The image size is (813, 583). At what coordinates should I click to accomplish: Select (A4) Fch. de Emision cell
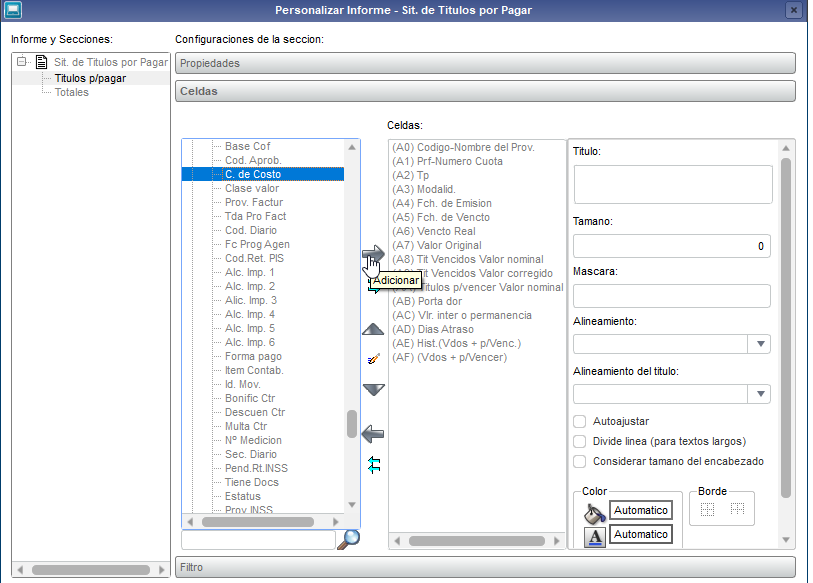pos(442,203)
